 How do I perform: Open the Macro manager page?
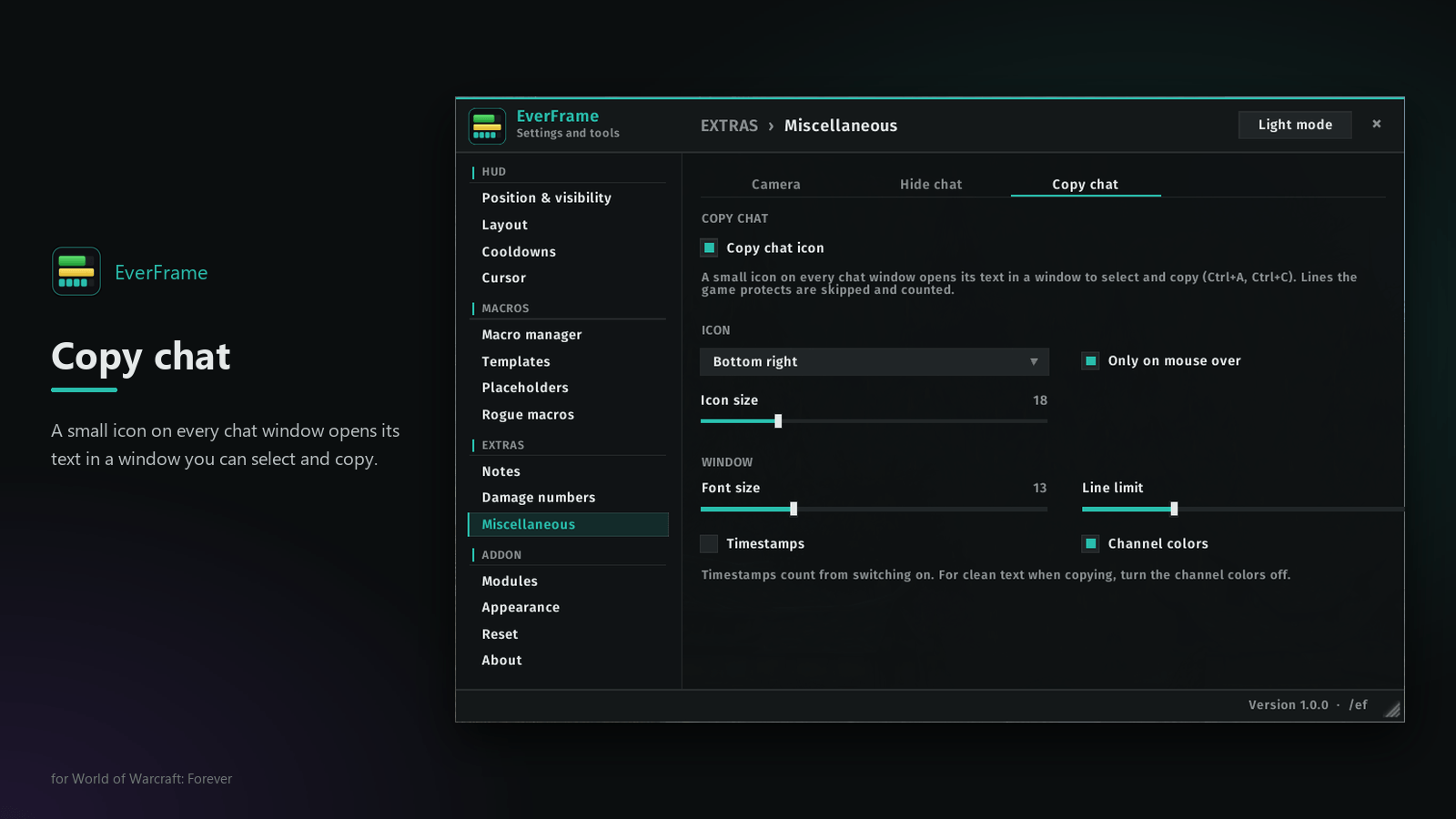pos(567,335)
